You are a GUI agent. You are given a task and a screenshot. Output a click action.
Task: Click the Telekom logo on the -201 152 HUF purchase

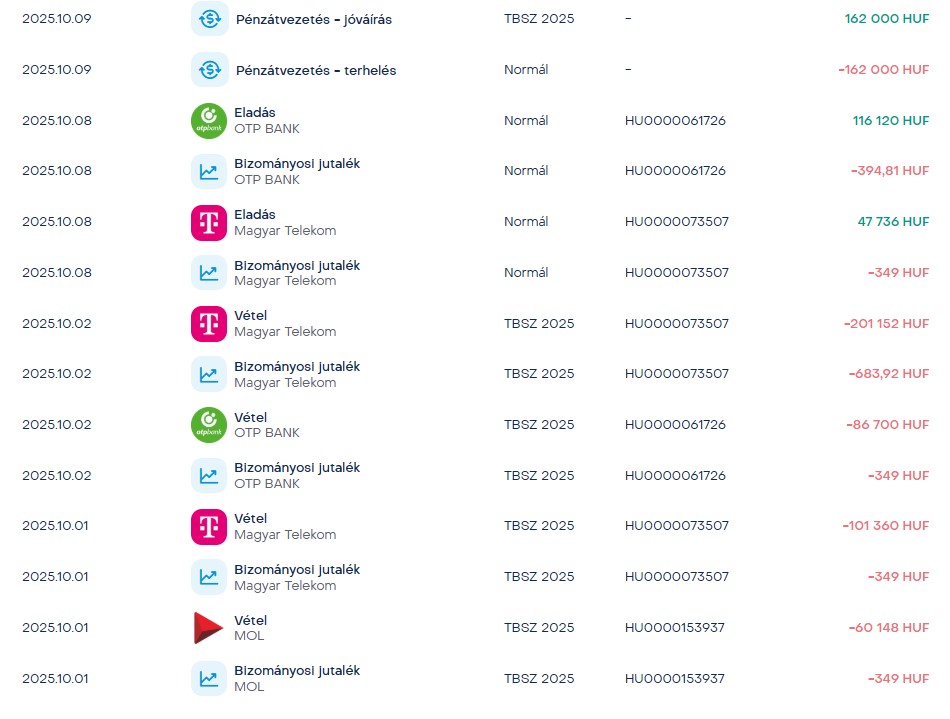click(209, 324)
